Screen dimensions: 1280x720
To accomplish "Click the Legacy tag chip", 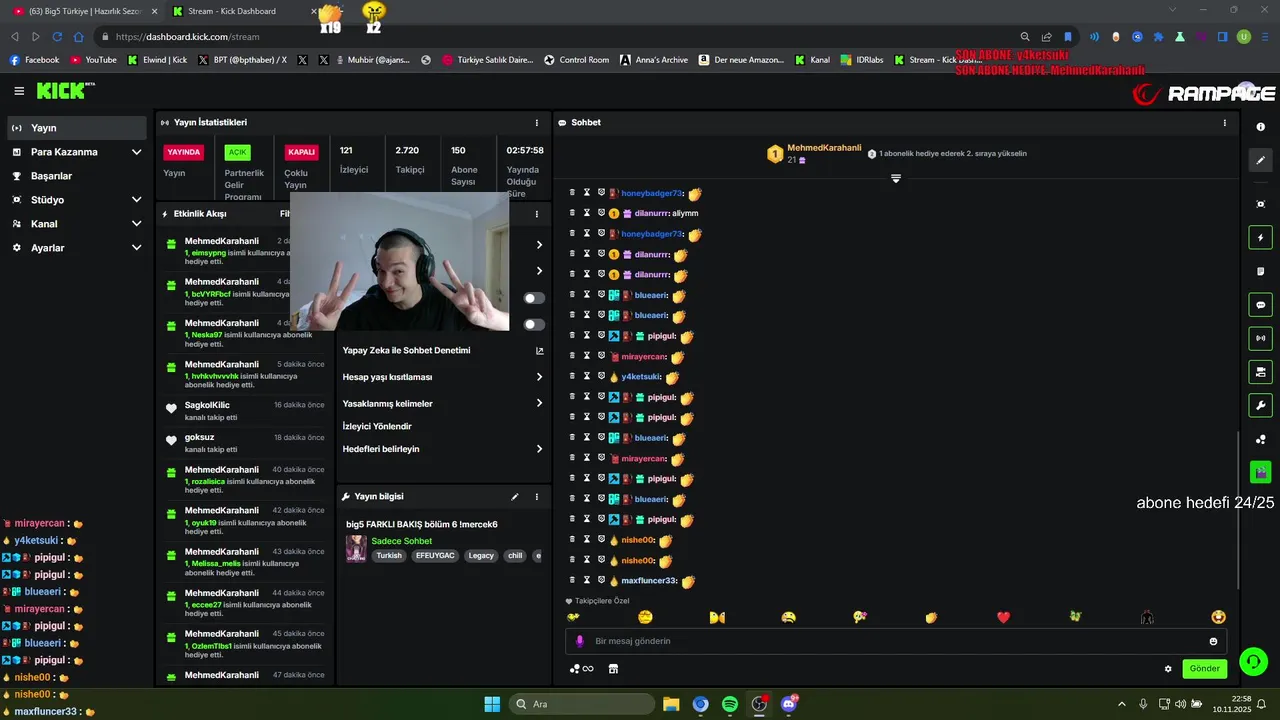I will (x=481, y=556).
